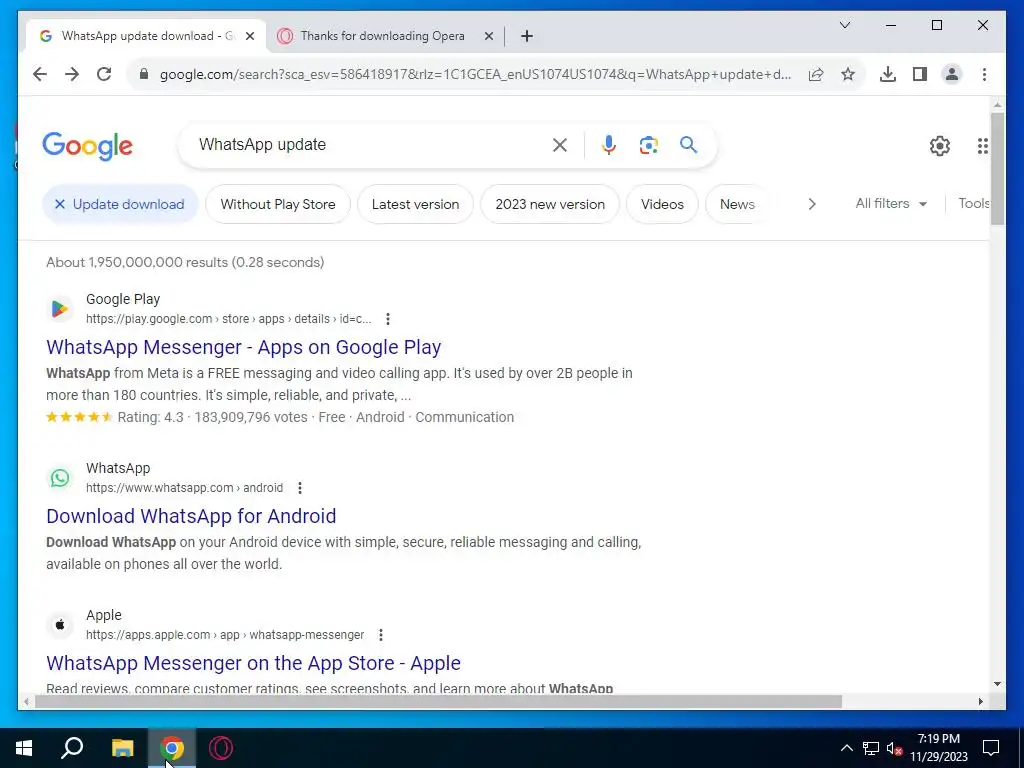This screenshot has height=768, width=1024.
Task: Open Download WhatsApp for Android link
Action: pyautogui.click(x=191, y=516)
